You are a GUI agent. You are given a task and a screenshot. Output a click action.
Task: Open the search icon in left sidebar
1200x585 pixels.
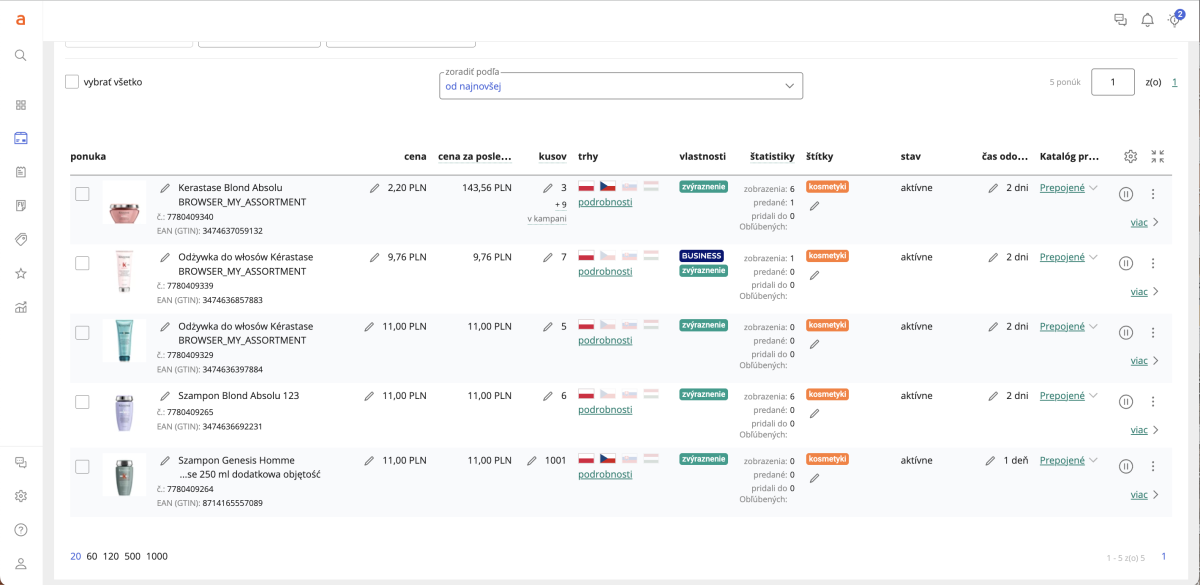21,55
